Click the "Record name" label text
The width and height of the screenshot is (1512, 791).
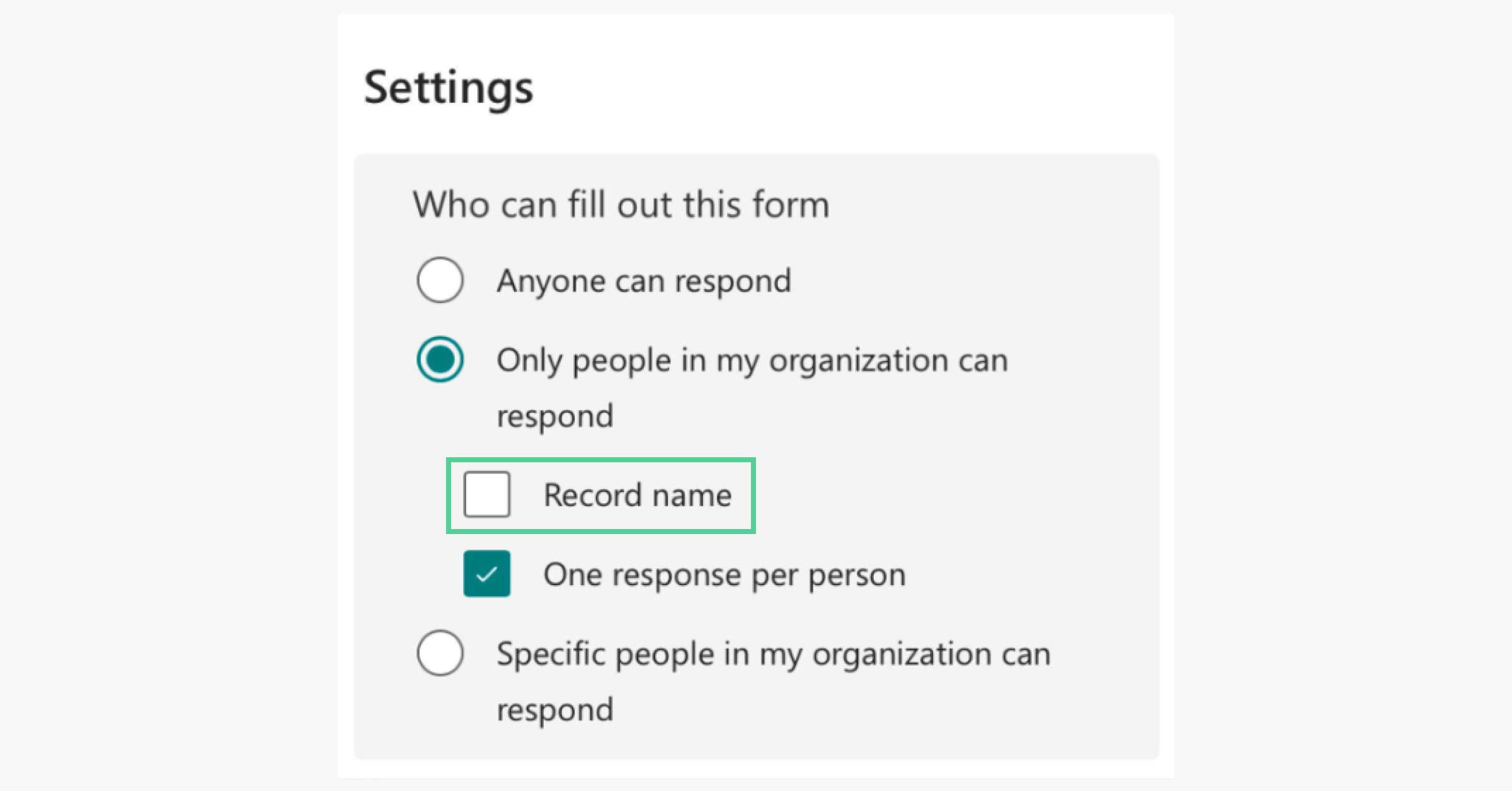pyautogui.click(x=637, y=495)
